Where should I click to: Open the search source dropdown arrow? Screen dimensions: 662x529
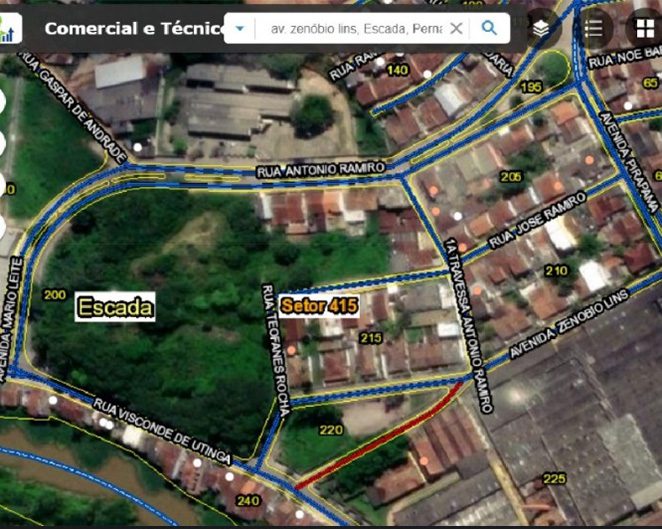click(x=240, y=29)
